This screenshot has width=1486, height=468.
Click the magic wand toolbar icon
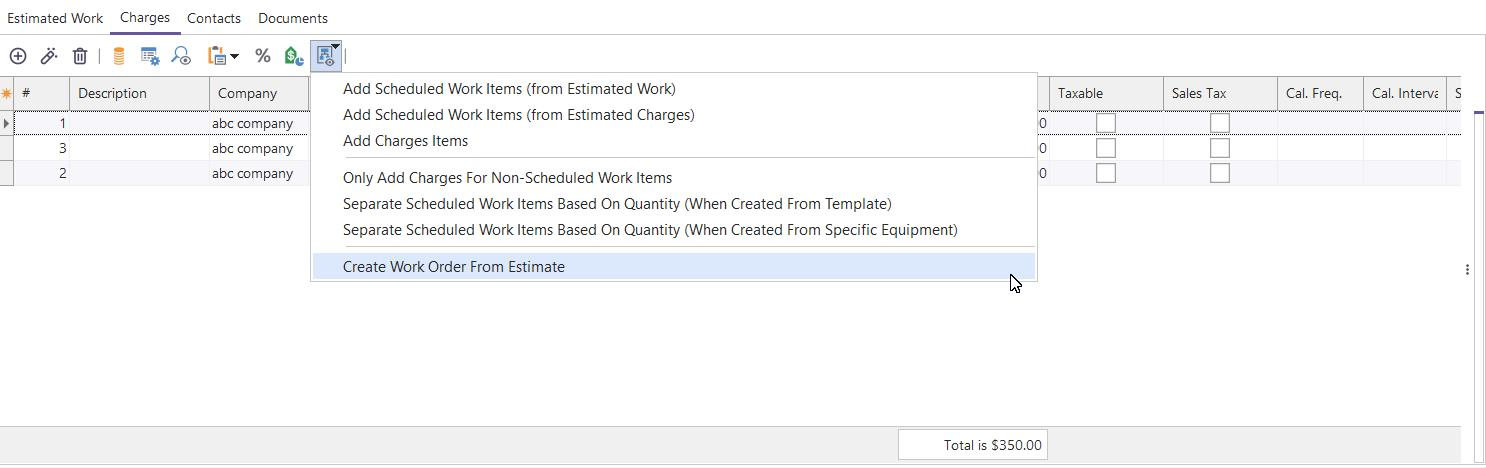(x=48, y=56)
